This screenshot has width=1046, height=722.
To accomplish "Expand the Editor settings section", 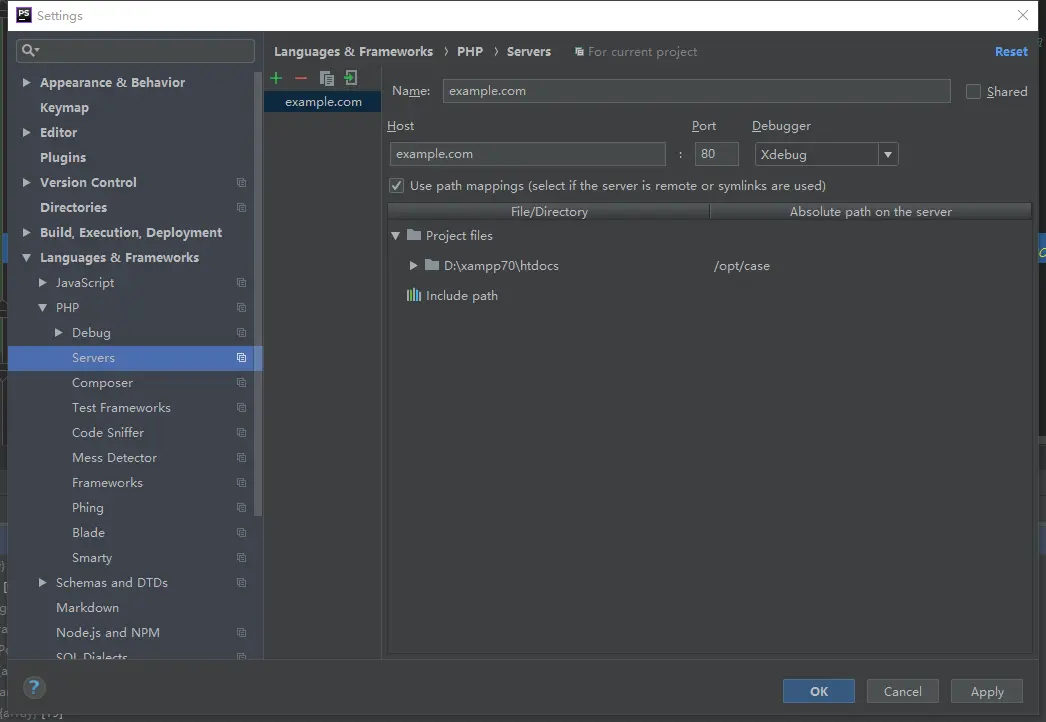I will [26, 132].
